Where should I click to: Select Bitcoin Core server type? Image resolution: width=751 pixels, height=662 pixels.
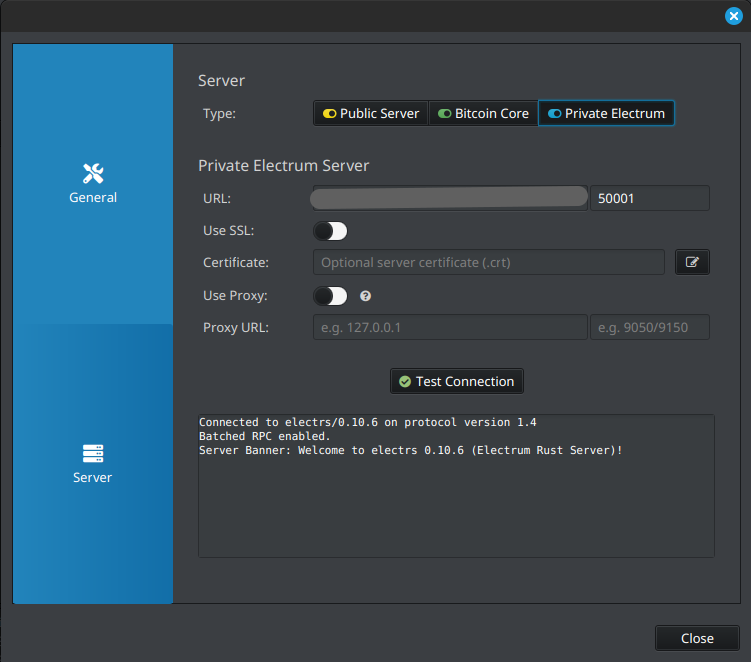(483, 114)
